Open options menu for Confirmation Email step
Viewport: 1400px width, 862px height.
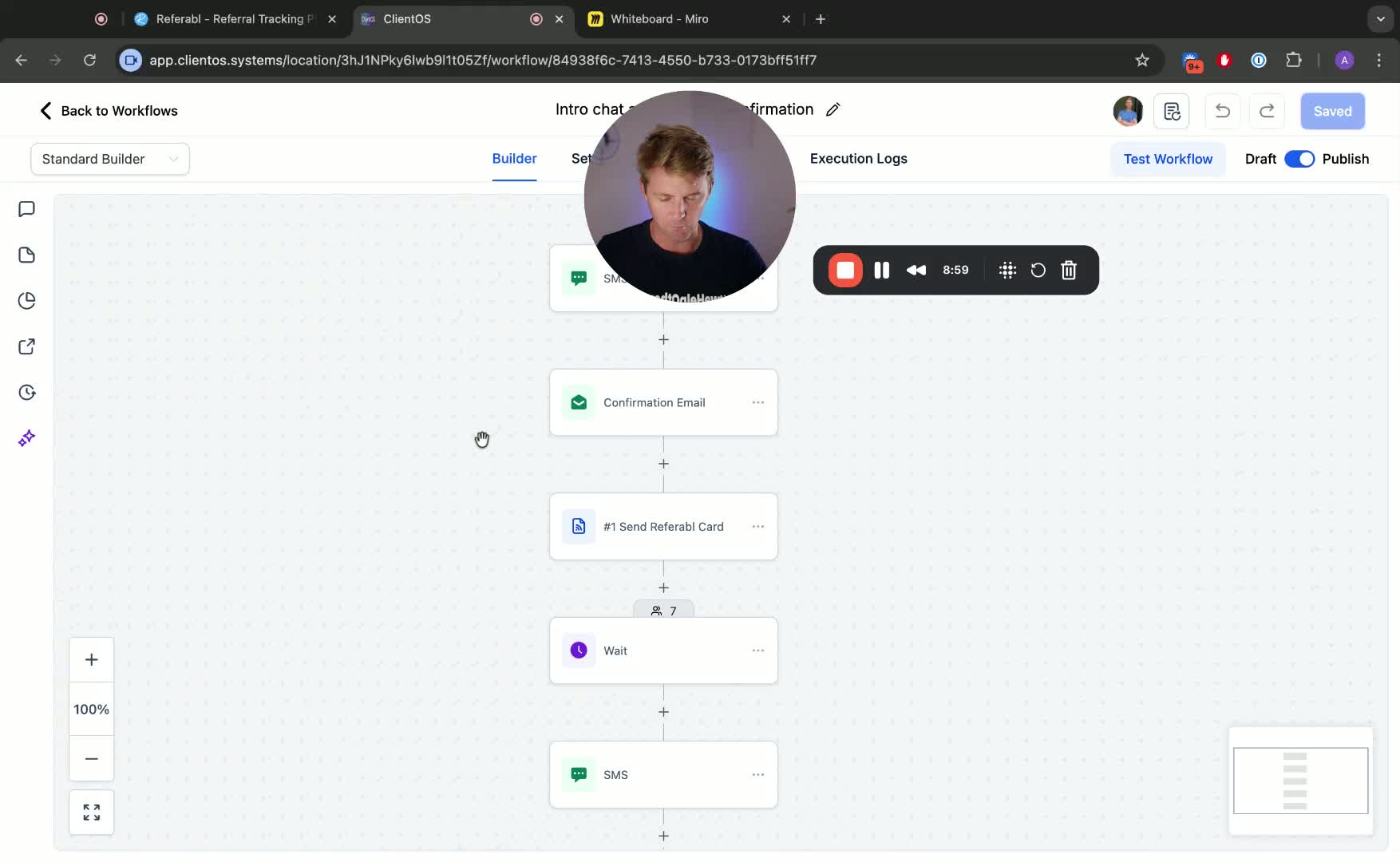click(758, 403)
